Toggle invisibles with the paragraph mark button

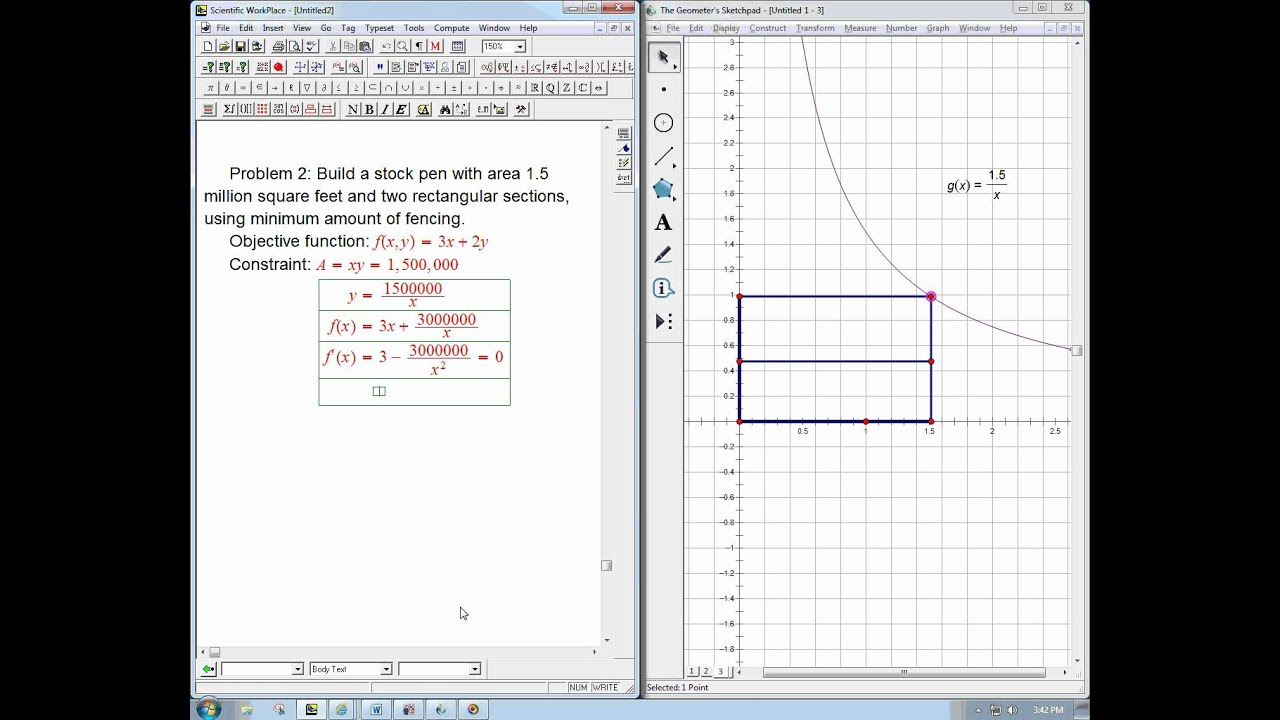(419, 47)
